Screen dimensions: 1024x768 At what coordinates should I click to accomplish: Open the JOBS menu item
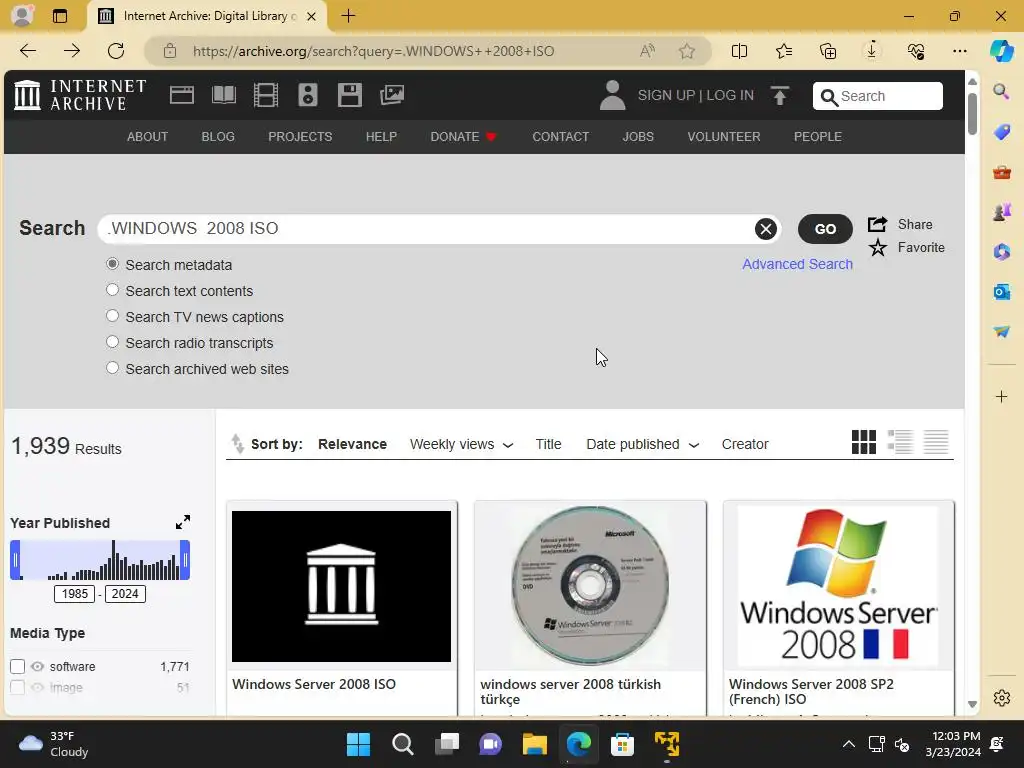pyautogui.click(x=638, y=136)
